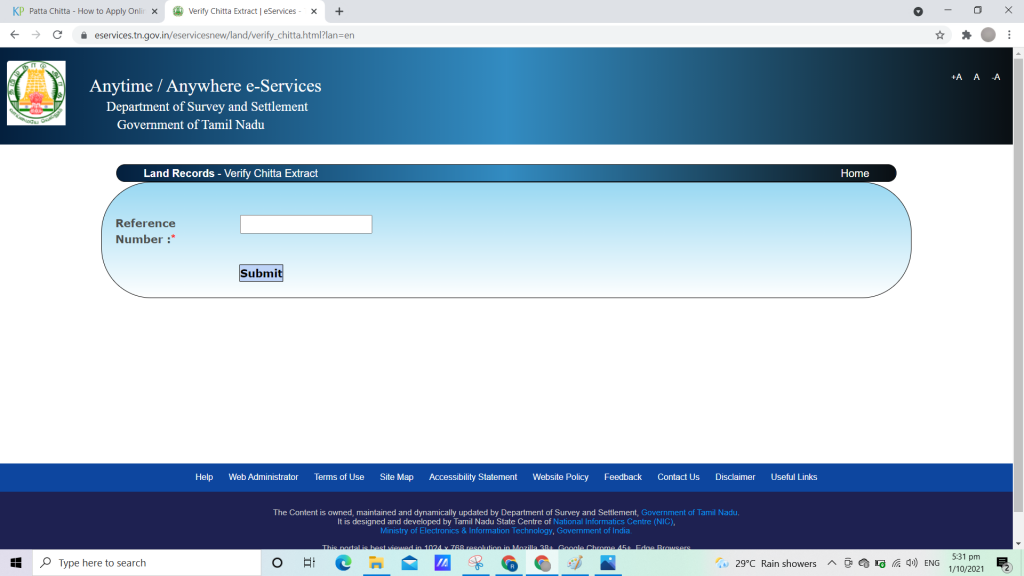Reload the page using refresh icon

(57, 34)
